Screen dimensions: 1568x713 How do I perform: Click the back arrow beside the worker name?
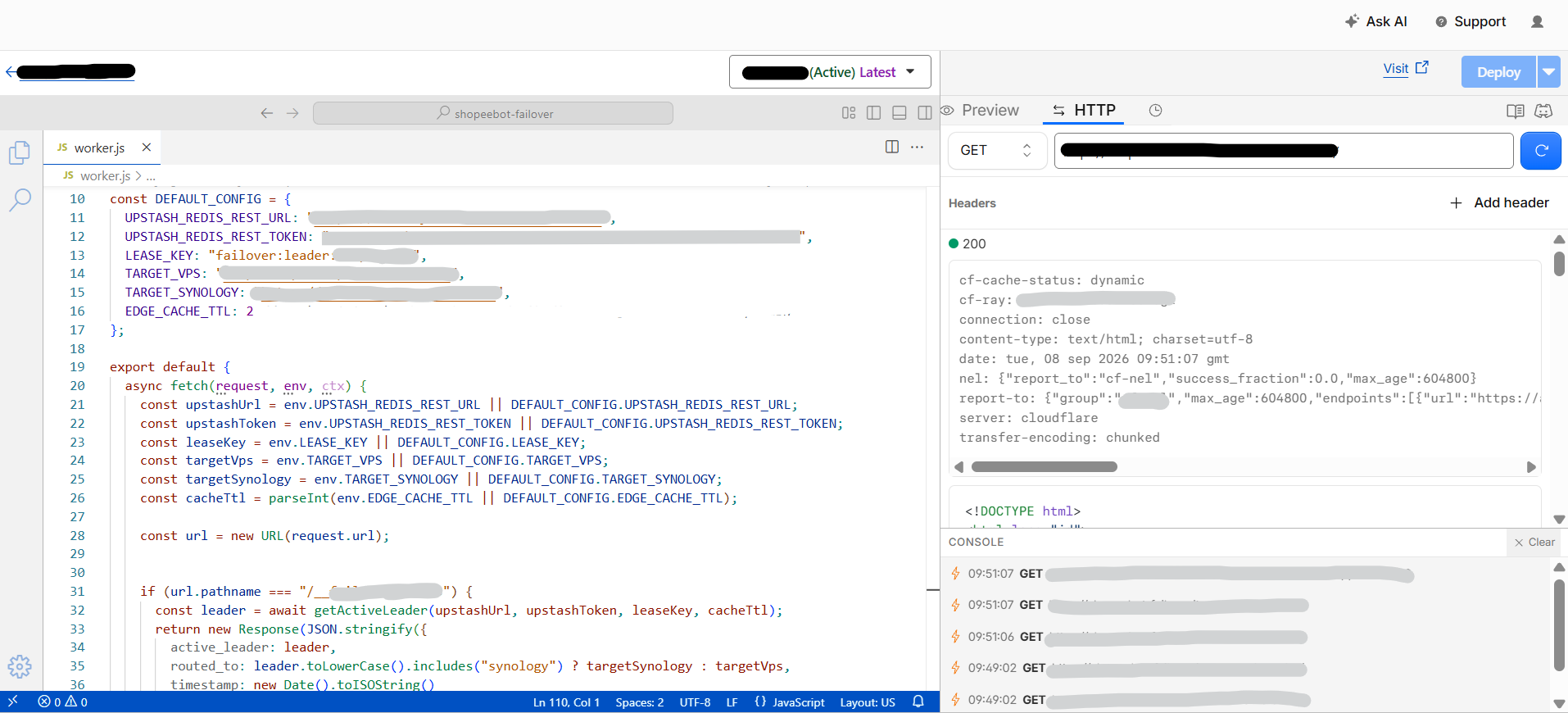point(11,72)
